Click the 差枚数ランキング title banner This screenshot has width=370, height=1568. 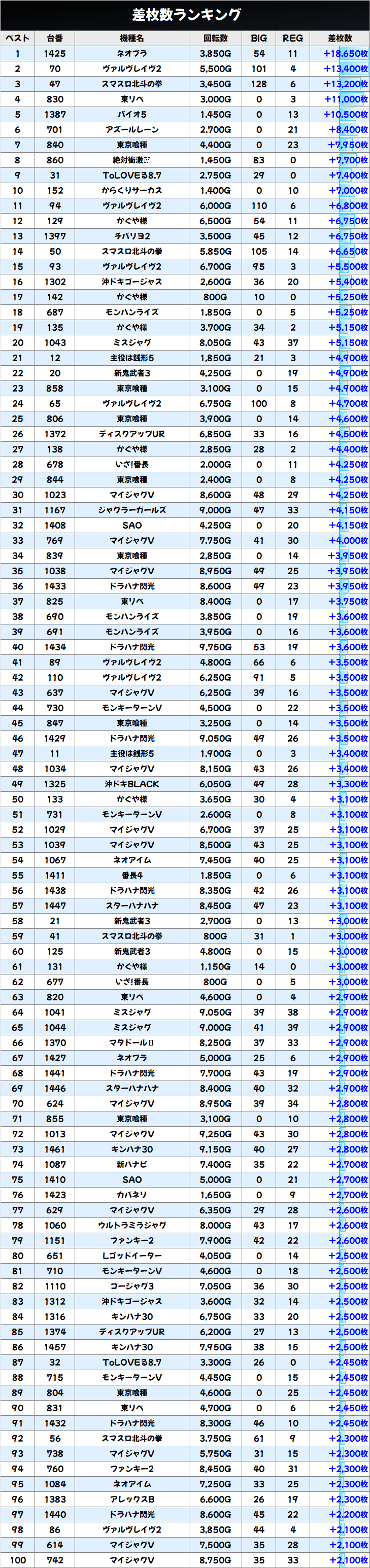point(185,15)
